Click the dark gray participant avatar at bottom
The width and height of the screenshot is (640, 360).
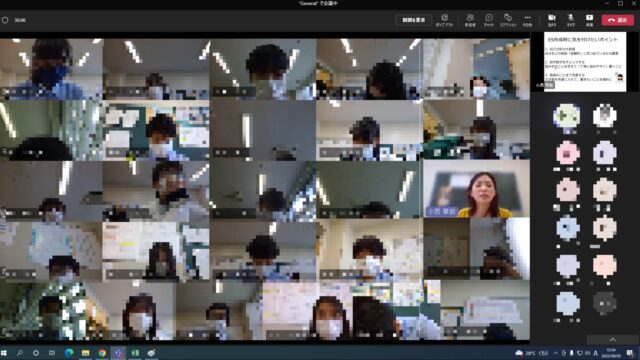pyautogui.click(x=604, y=303)
